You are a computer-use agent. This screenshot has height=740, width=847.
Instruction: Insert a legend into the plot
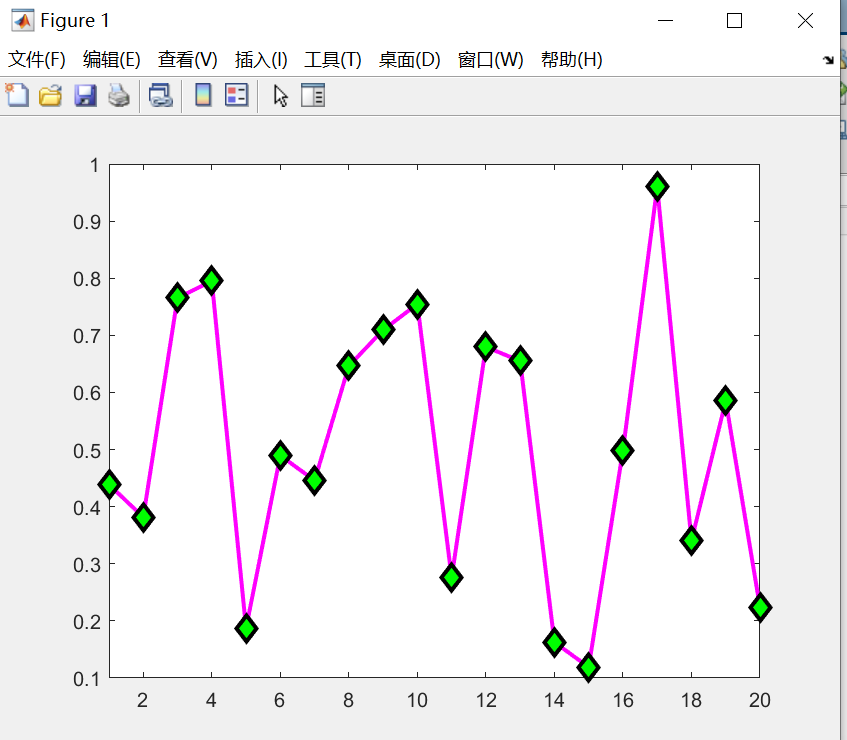237,95
